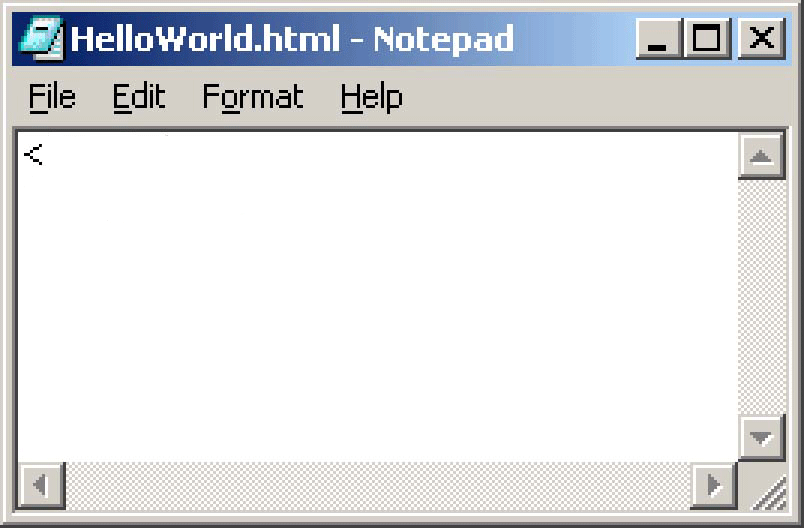This screenshot has height=528, width=804.
Task: Open the File menu
Action: [x=52, y=97]
